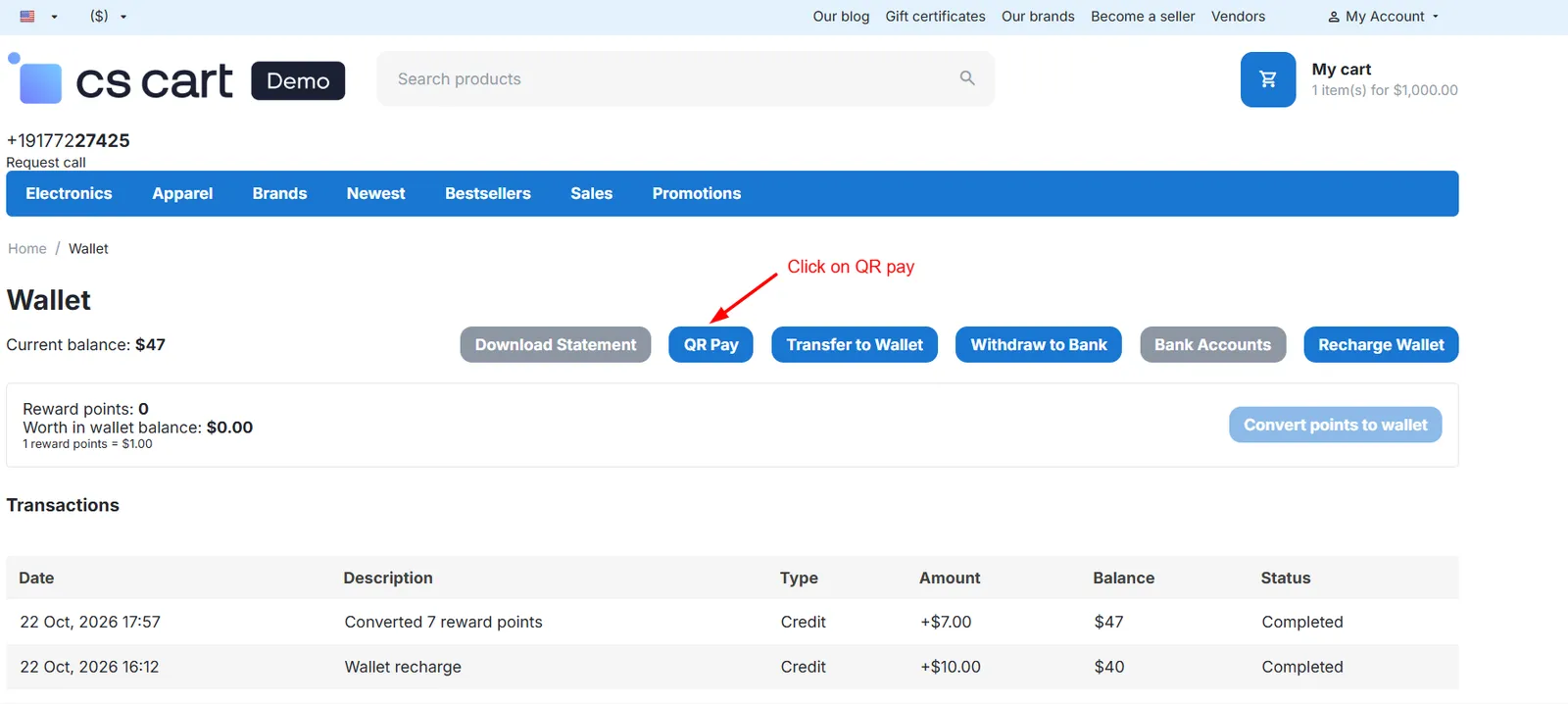Open the Sales menu item
This screenshot has height=704, width=1568.
pyautogui.click(x=592, y=193)
